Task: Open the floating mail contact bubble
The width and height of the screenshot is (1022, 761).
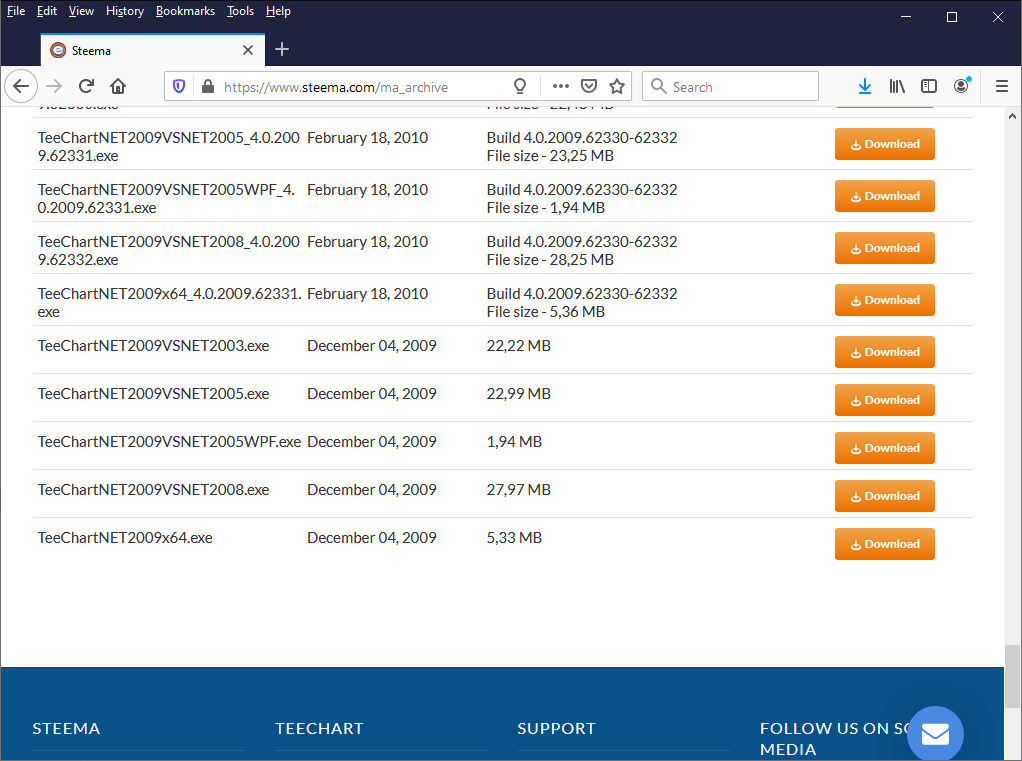Action: pos(935,734)
